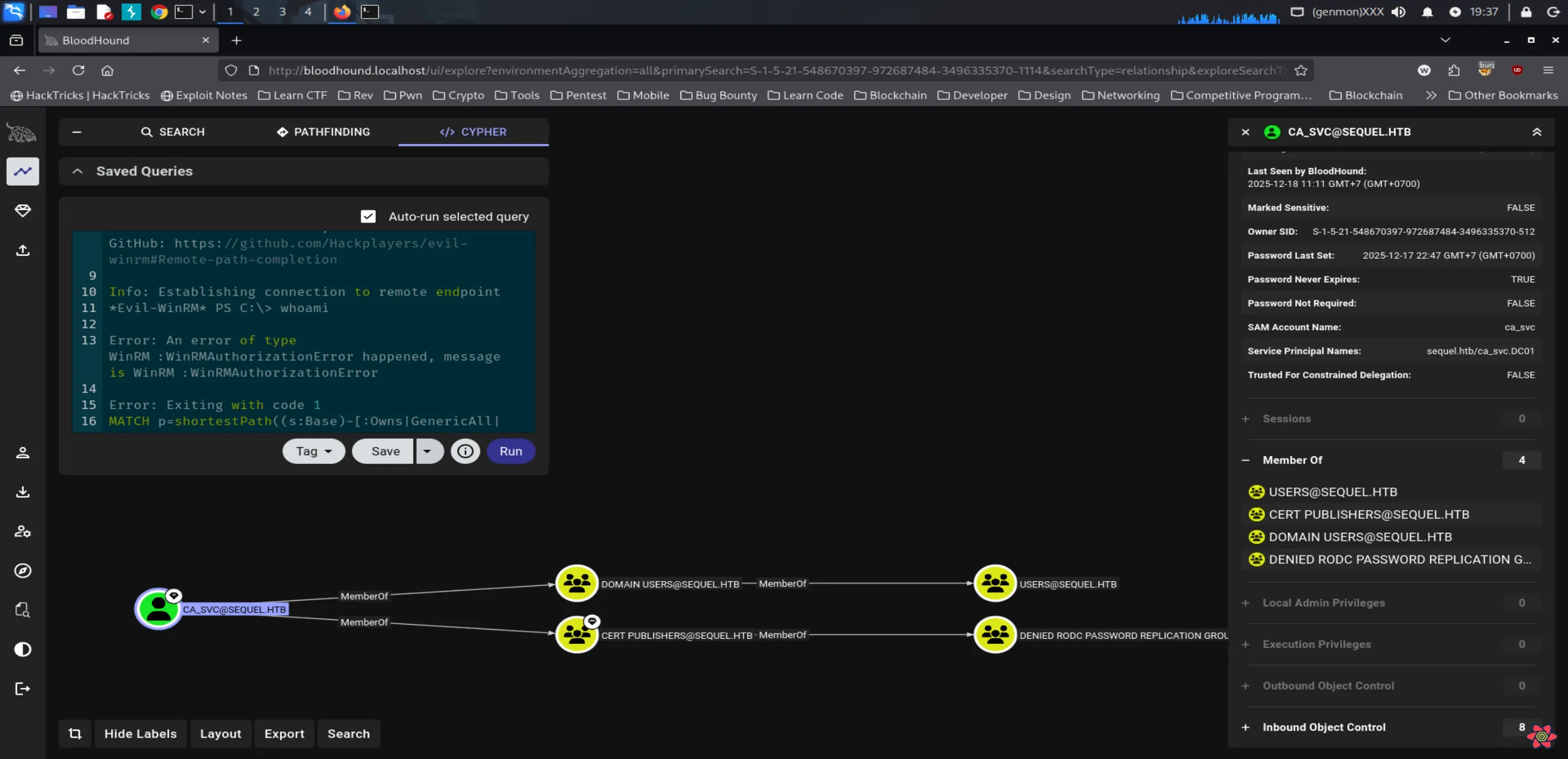Collapse the Saved Queries section
This screenshot has height=759, width=1568.
pyautogui.click(x=77, y=172)
